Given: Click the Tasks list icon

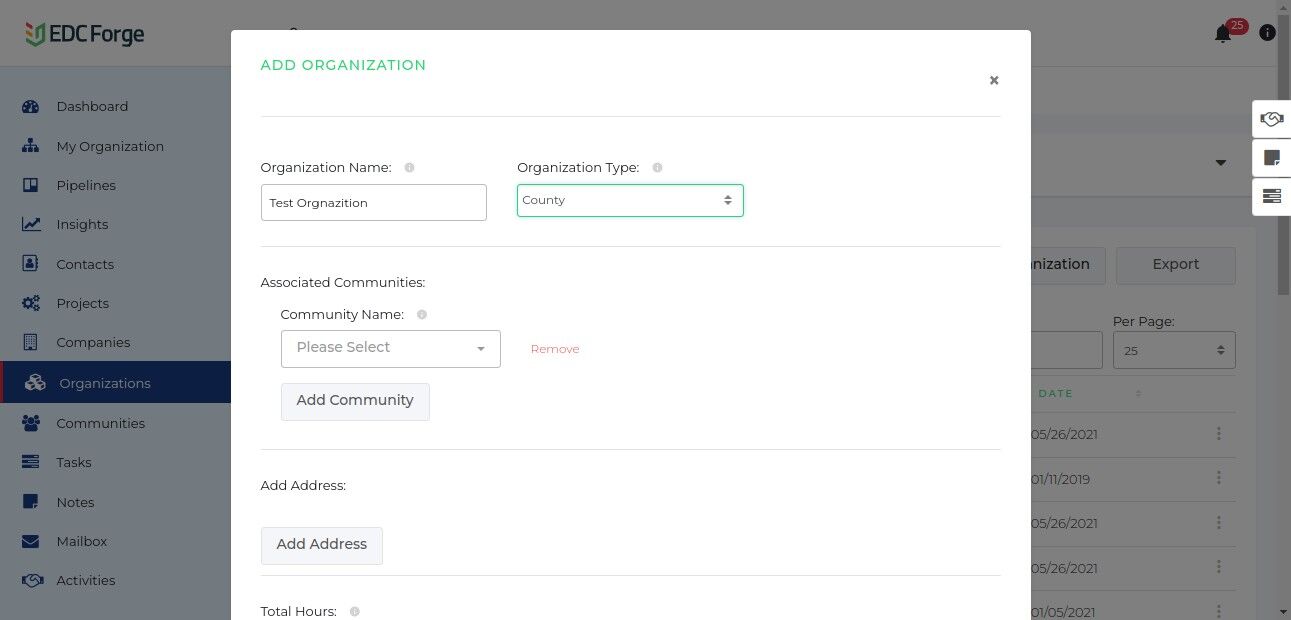Looking at the screenshot, I should coord(30,462).
